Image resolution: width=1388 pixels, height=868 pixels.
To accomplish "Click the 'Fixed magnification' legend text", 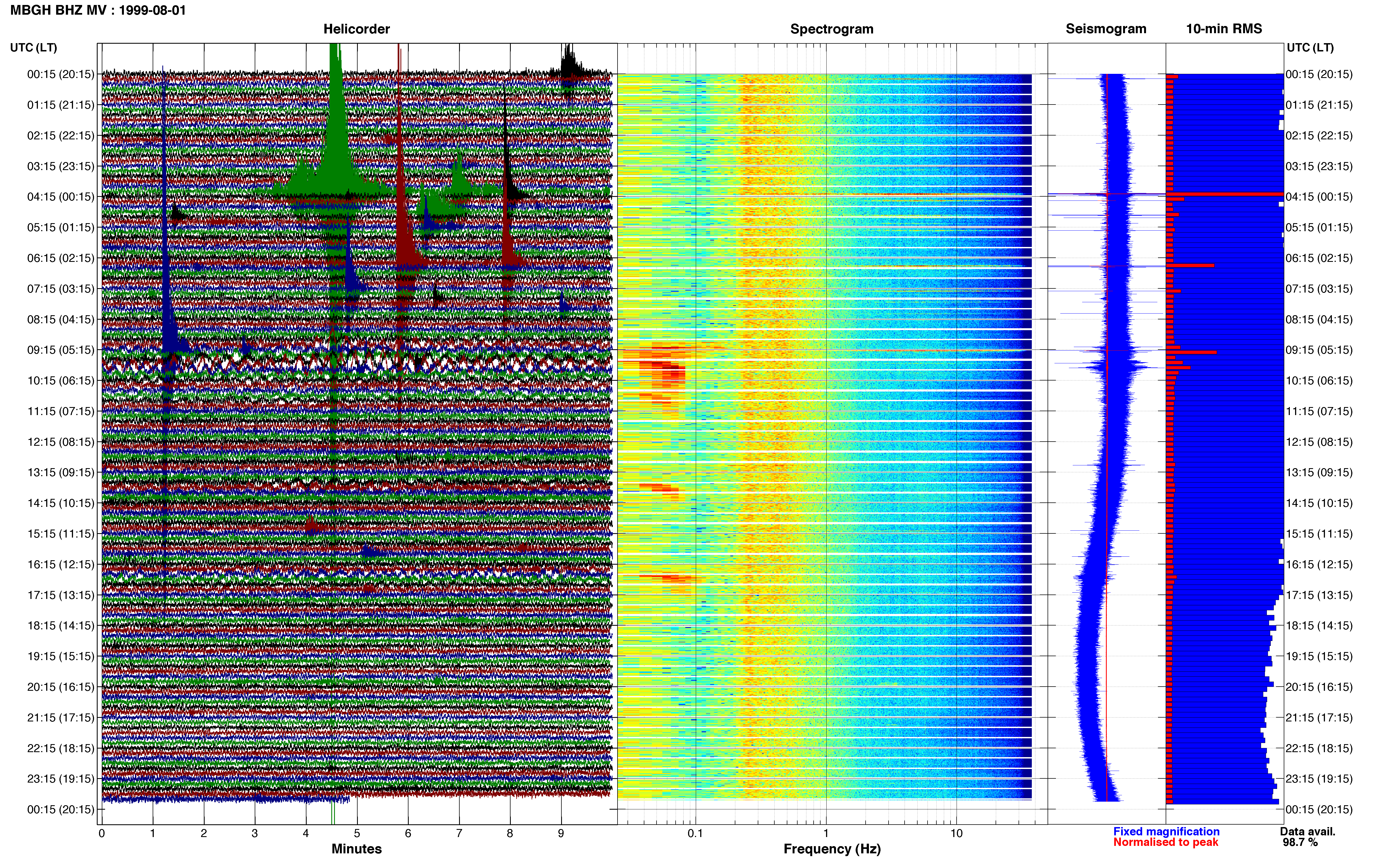I will click(x=1166, y=832).
